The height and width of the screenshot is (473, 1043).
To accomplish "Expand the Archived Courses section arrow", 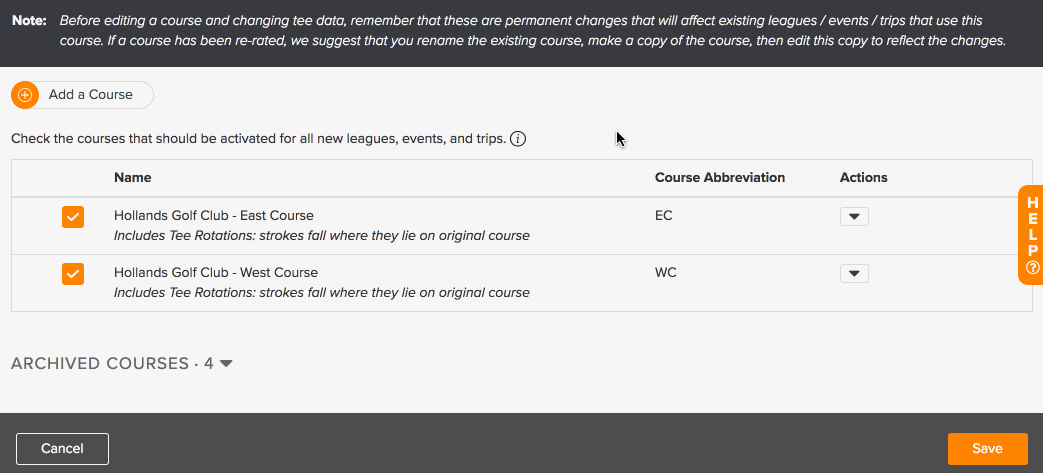I will (x=226, y=364).
